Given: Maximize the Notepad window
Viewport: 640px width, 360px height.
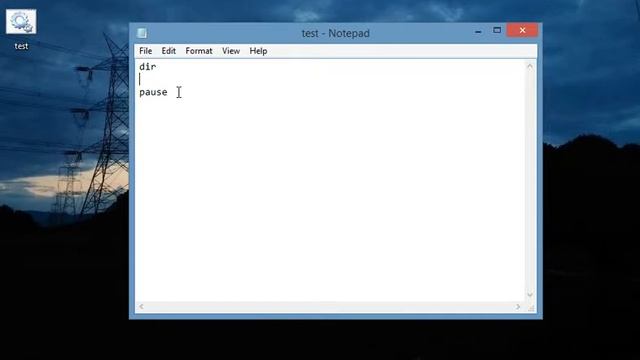Looking at the screenshot, I should click(497, 30).
